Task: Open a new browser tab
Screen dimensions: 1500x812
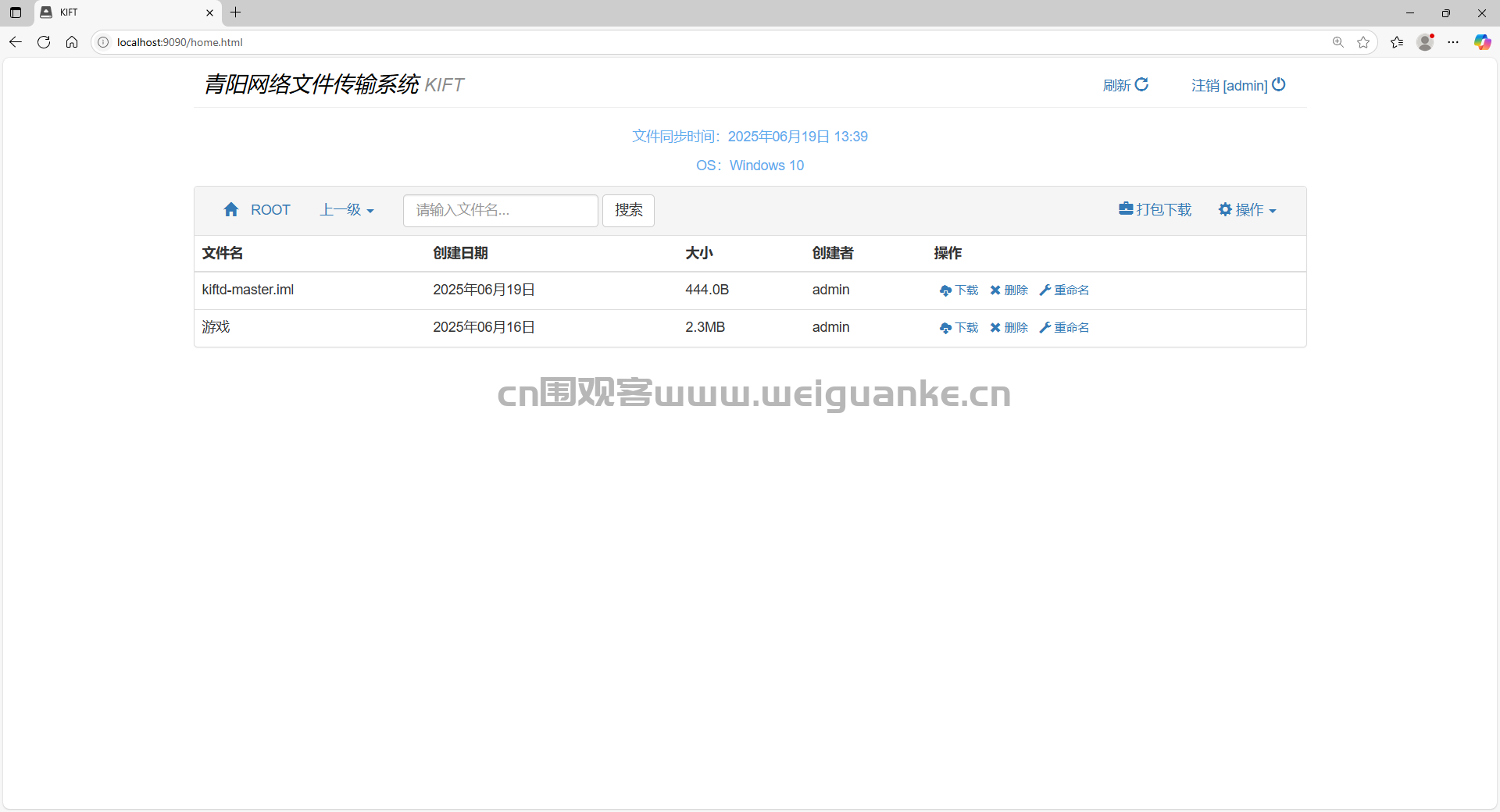Action: pos(235,12)
